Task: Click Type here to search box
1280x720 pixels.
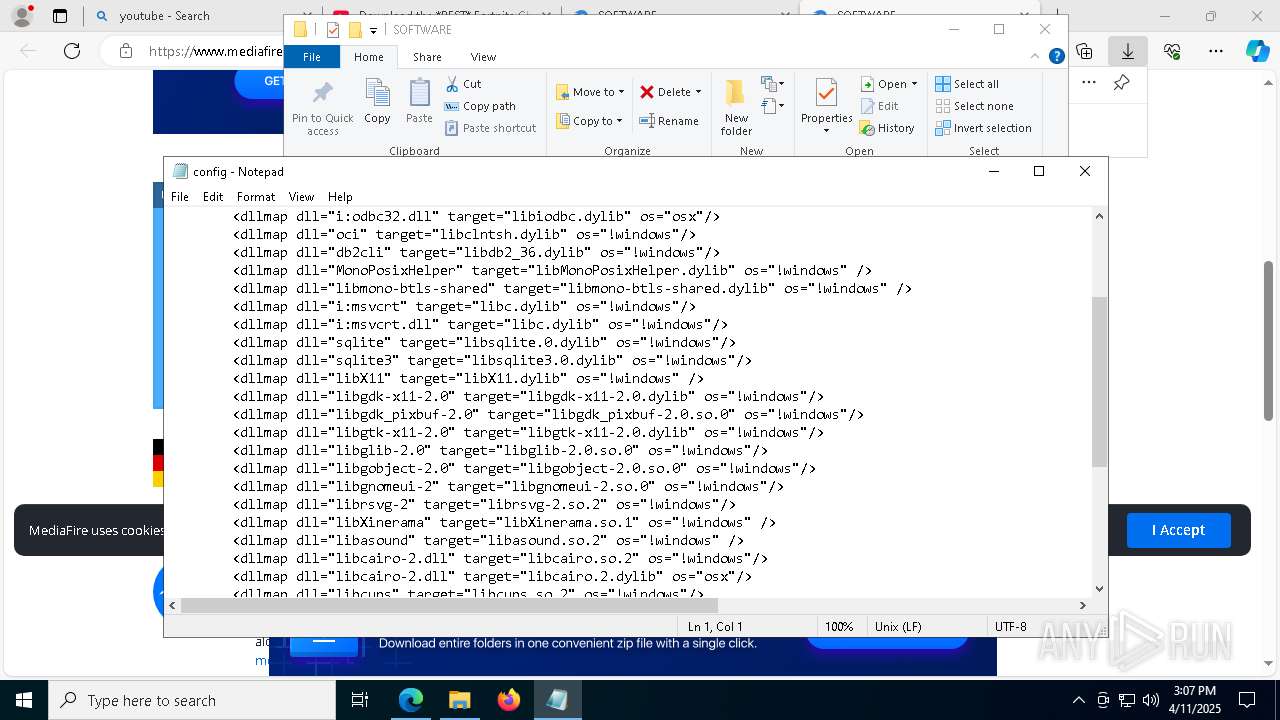Action: tap(192, 700)
